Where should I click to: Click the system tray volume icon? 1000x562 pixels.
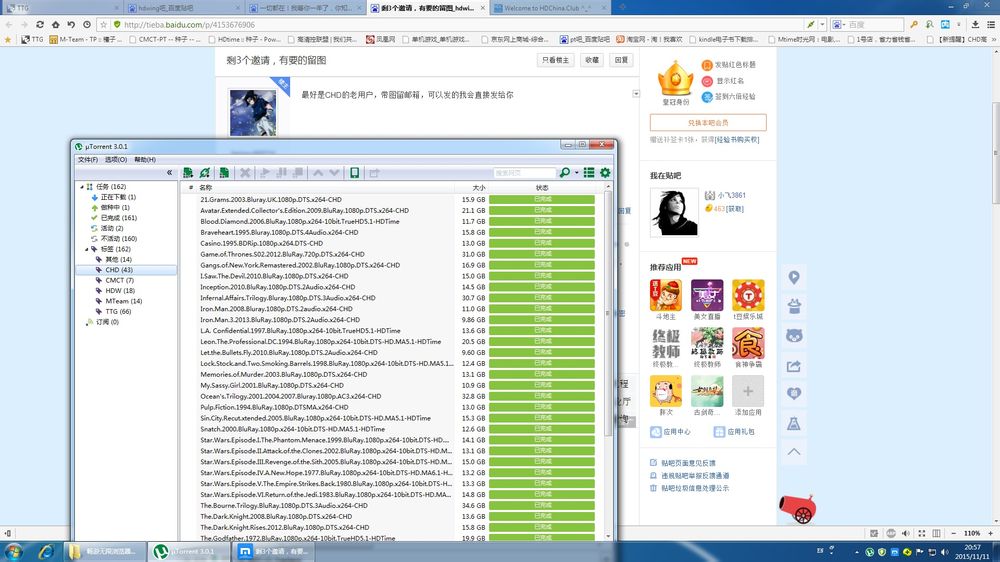pyautogui.click(x=945, y=552)
